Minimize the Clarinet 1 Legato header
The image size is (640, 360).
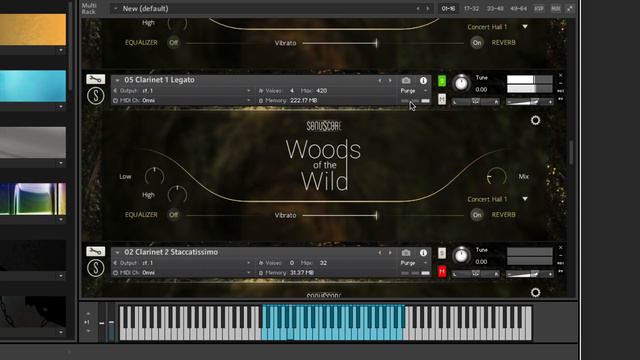pos(560,83)
